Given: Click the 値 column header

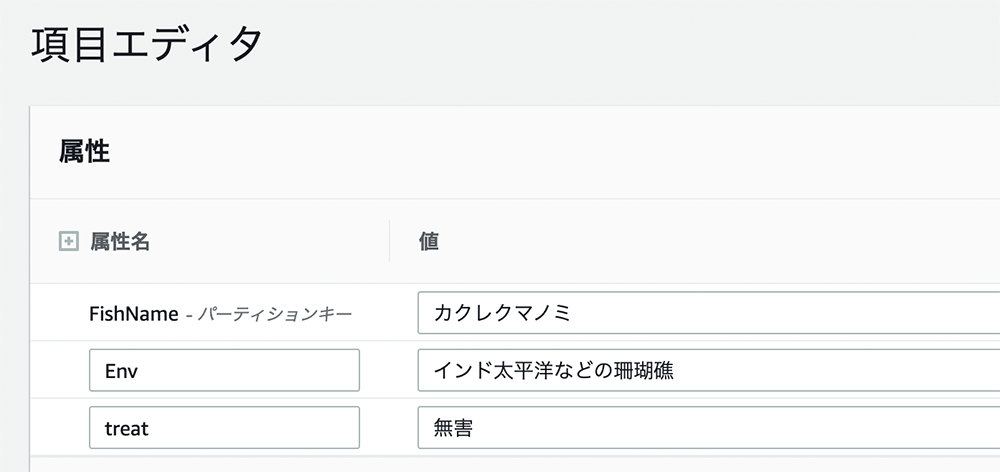Looking at the screenshot, I should (x=429, y=242).
